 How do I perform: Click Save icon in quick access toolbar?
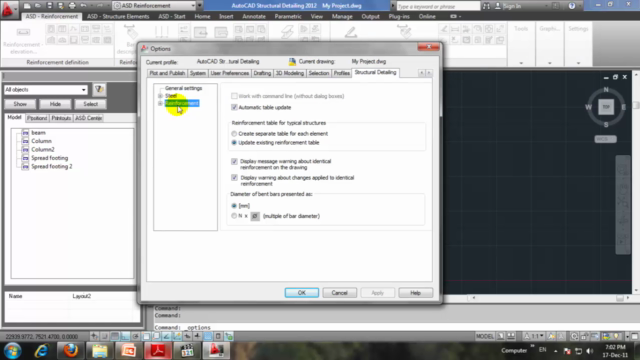[x=50, y=6]
